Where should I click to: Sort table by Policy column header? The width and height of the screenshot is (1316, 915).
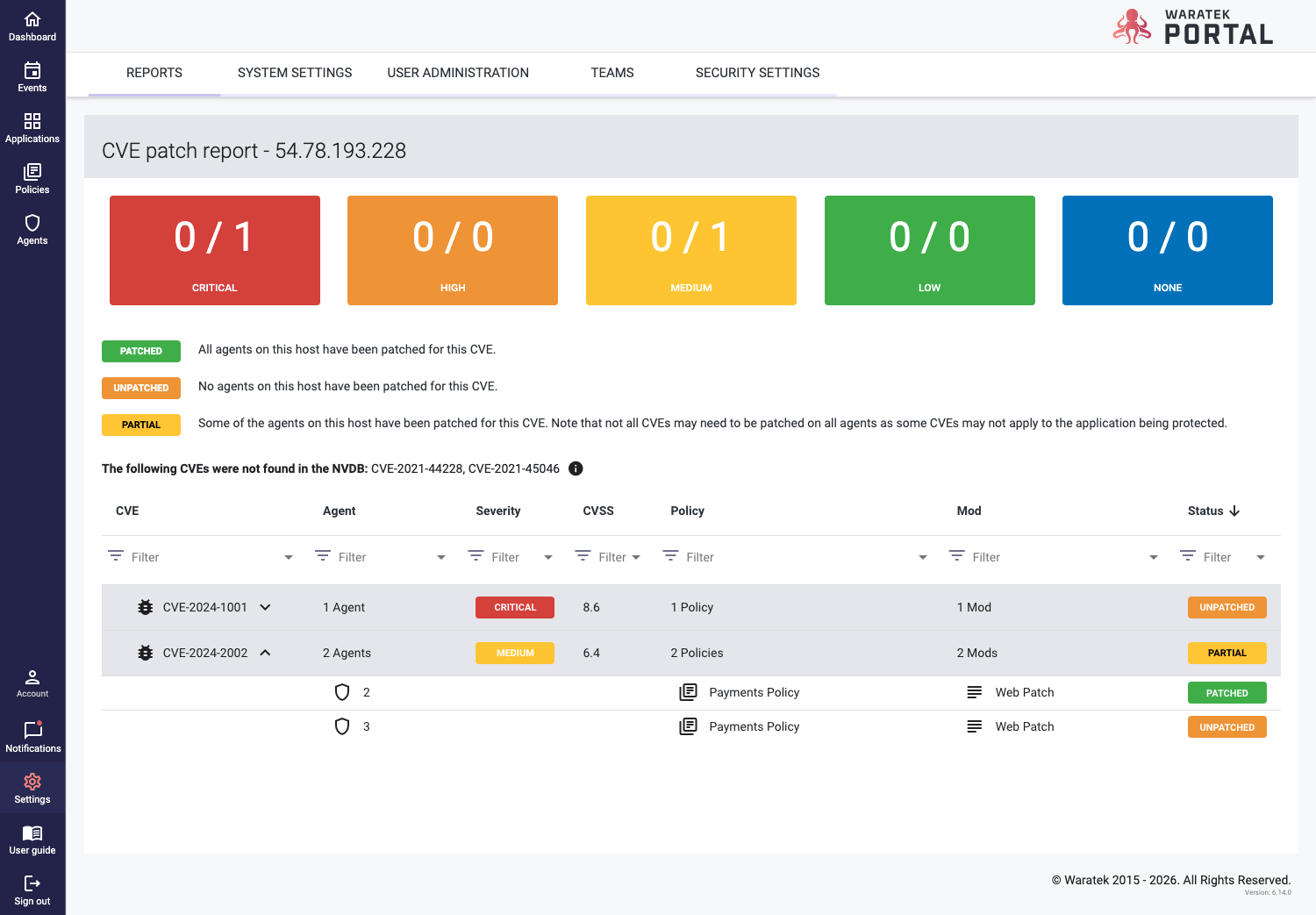(x=688, y=511)
